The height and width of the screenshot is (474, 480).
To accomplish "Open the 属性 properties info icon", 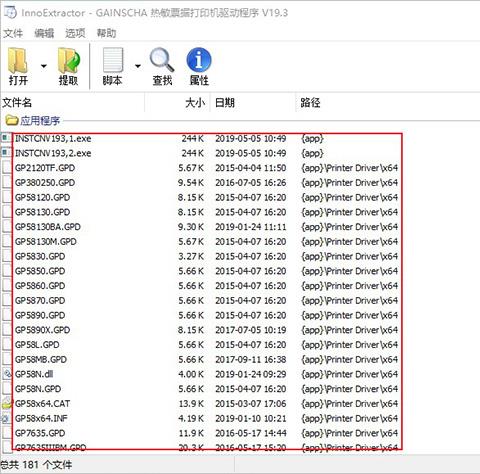I will point(199,66).
